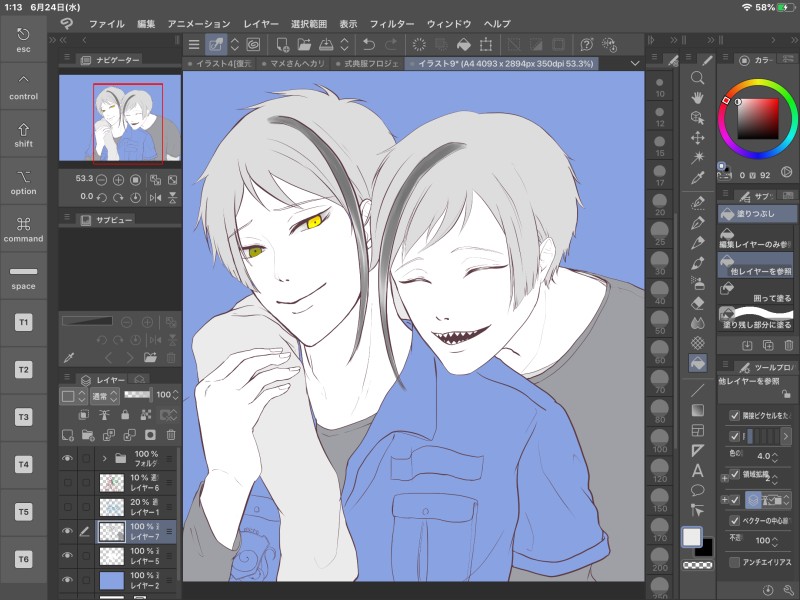Open blending mode 通常 dropdown
Viewport: 800px width, 600px height.
point(105,395)
